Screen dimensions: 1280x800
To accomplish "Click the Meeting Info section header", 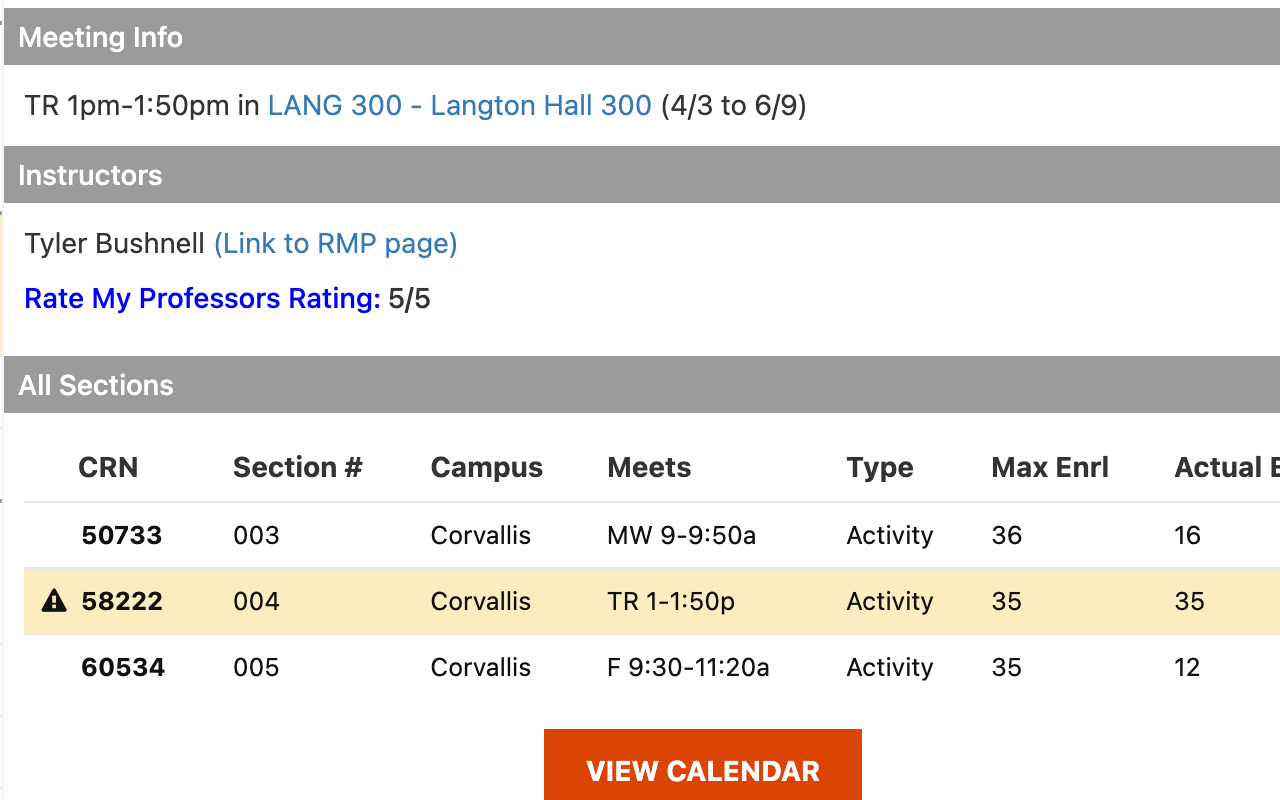I will [x=642, y=37].
